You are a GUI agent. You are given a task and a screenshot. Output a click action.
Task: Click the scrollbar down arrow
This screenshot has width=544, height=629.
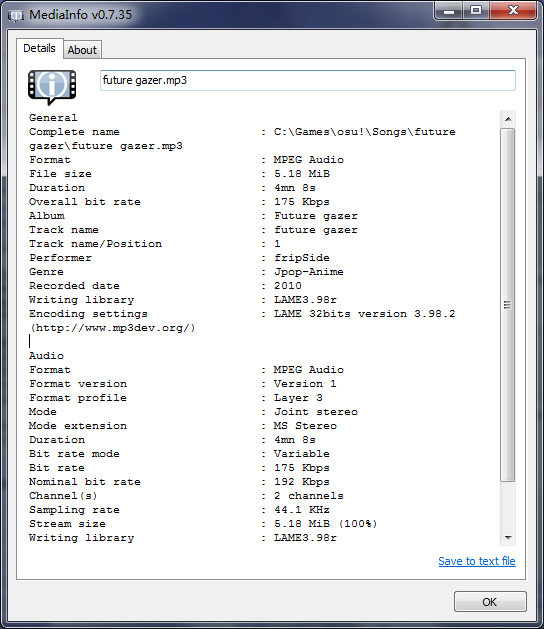tap(508, 538)
